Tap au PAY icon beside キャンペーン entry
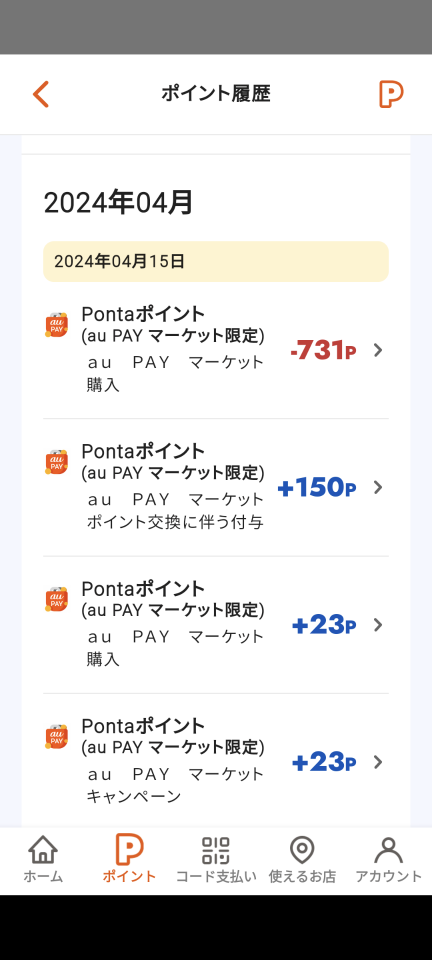The image size is (432, 960). pyautogui.click(x=56, y=737)
